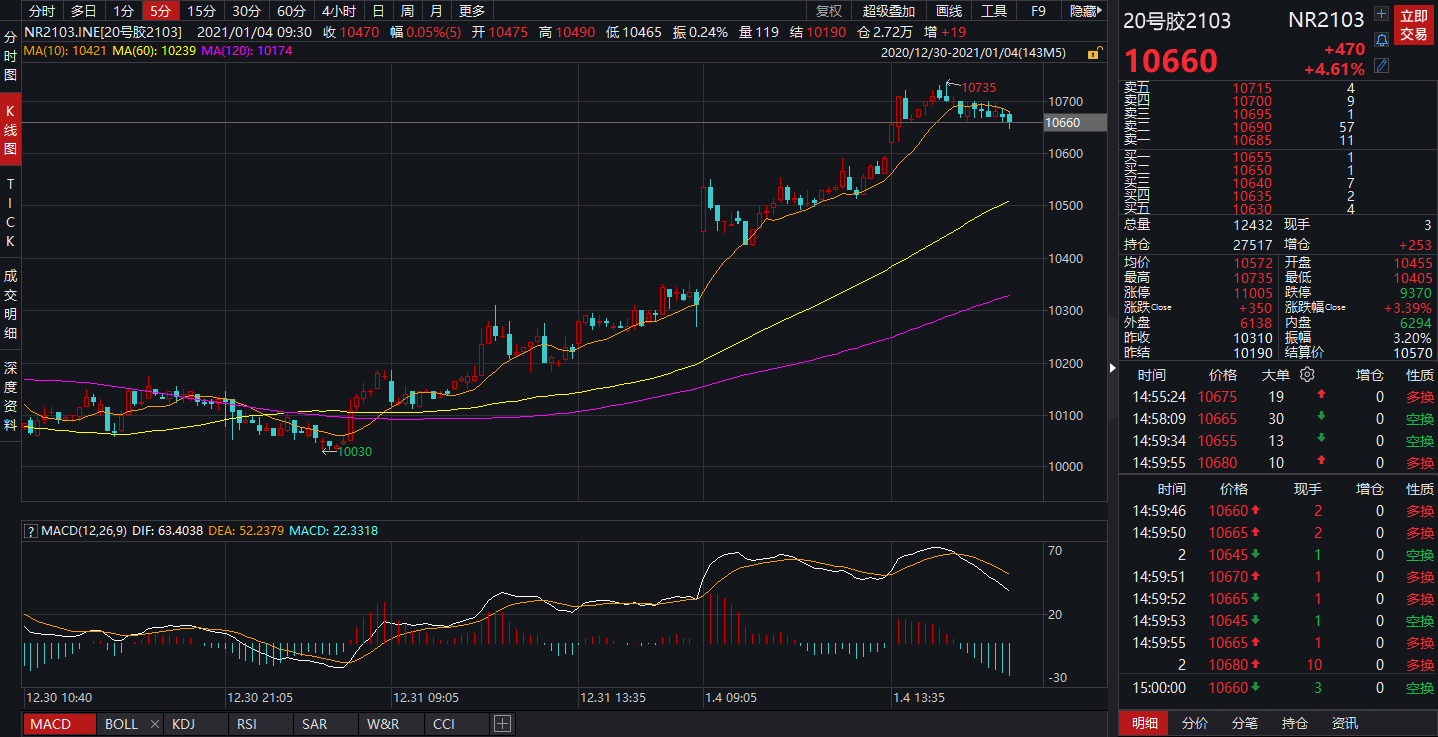1438x737 pixels.
Task: Open 明细 tab at bottom right
Action: pos(1144,723)
